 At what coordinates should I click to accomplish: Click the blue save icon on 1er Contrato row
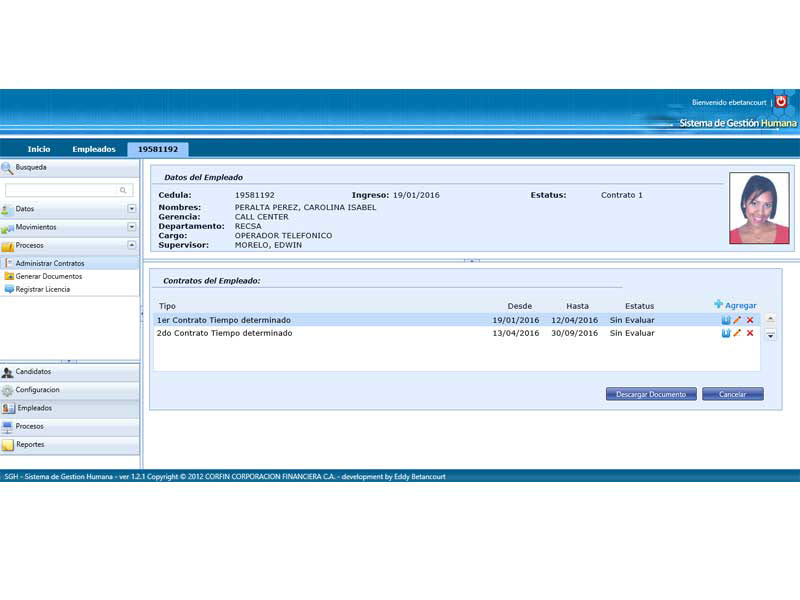tap(726, 320)
